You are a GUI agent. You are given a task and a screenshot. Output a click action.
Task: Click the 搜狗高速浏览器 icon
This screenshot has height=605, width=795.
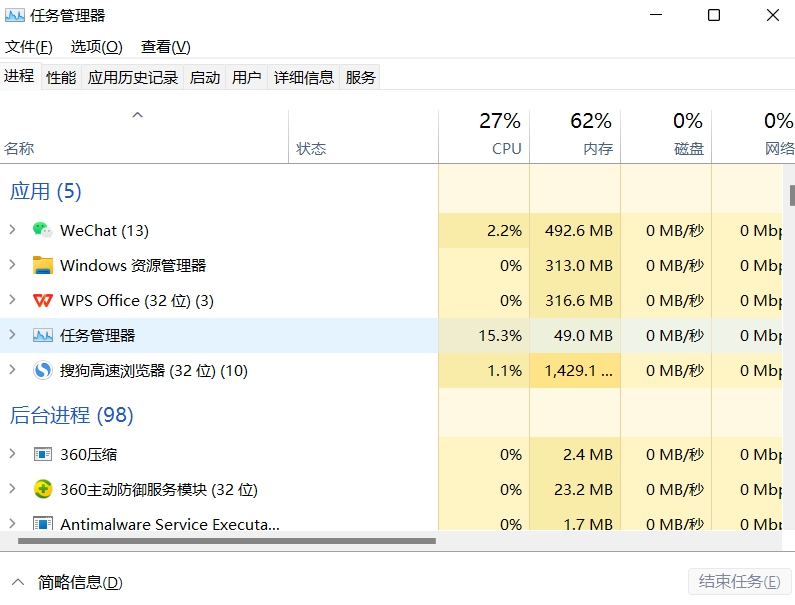point(42,370)
